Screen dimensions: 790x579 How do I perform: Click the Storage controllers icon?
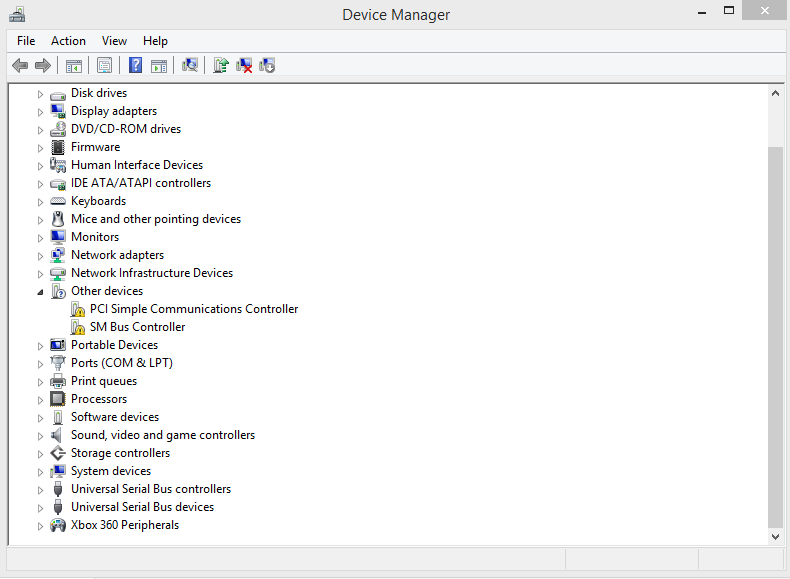click(x=58, y=453)
